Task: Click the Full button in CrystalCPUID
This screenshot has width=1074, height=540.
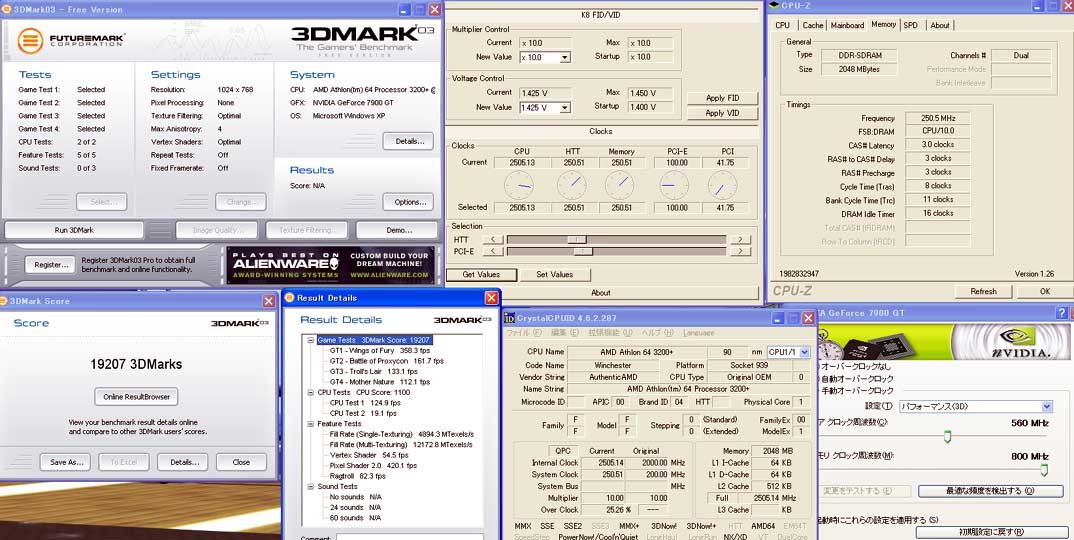Action: 722,498
